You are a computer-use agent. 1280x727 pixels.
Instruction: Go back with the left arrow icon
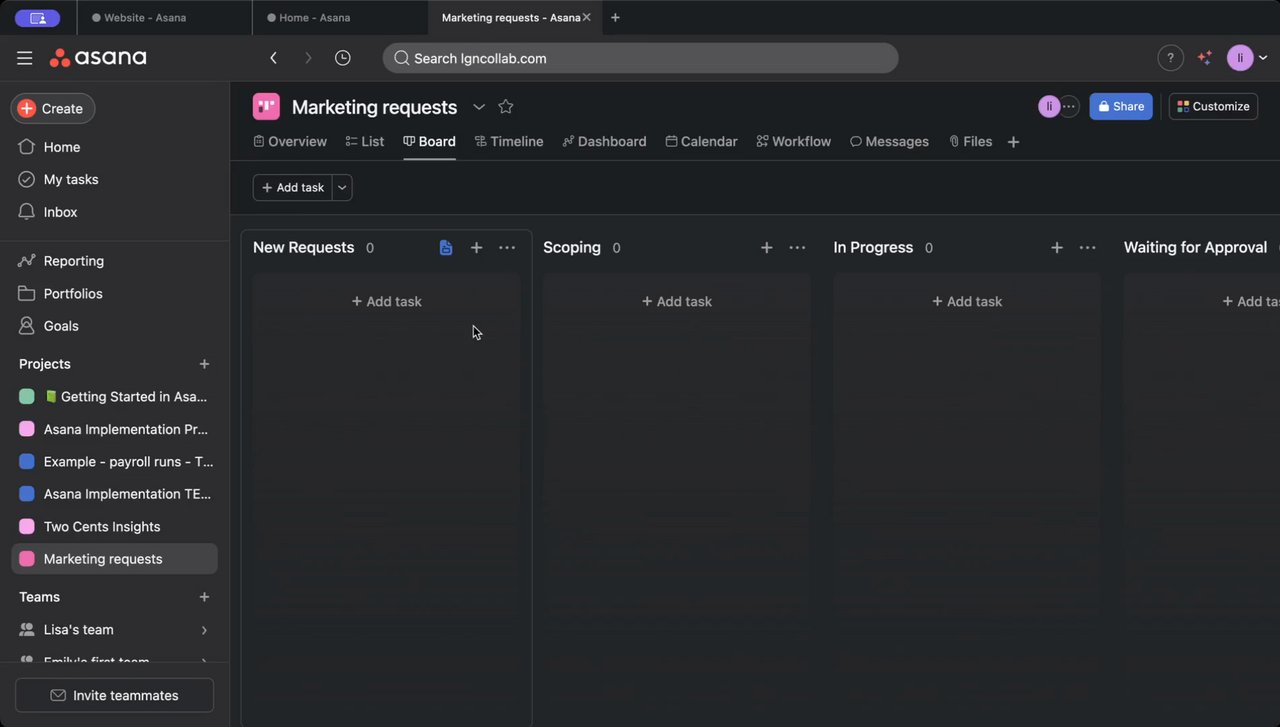coord(273,58)
